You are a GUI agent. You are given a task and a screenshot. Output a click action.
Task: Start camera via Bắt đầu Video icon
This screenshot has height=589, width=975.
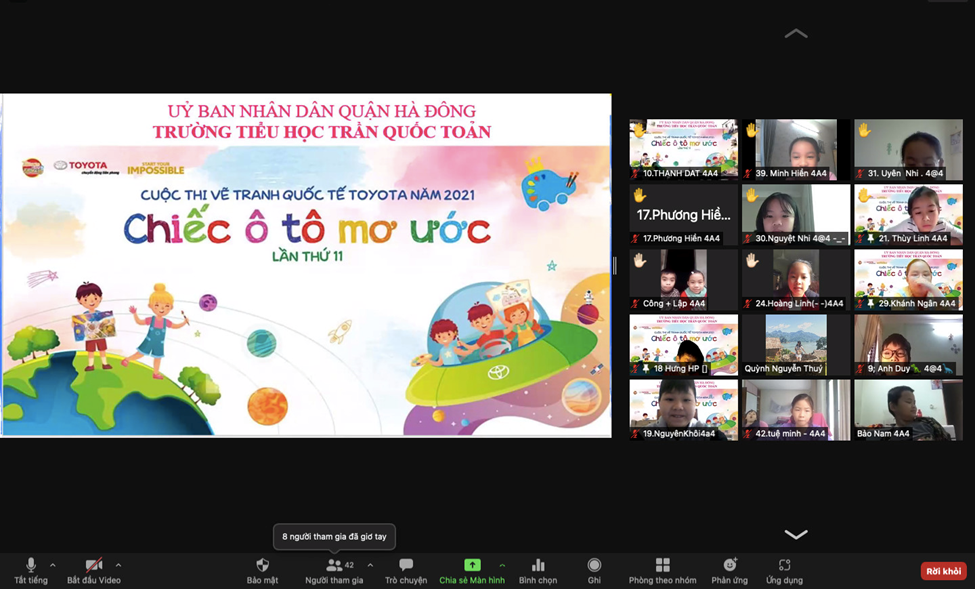pyautogui.click(x=94, y=565)
